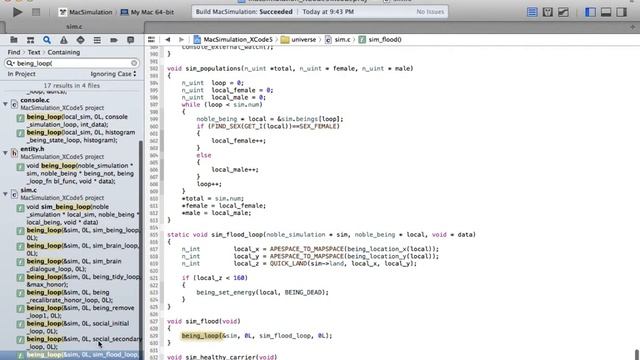Open the universe folder in jump bar

click(x=298, y=40)
